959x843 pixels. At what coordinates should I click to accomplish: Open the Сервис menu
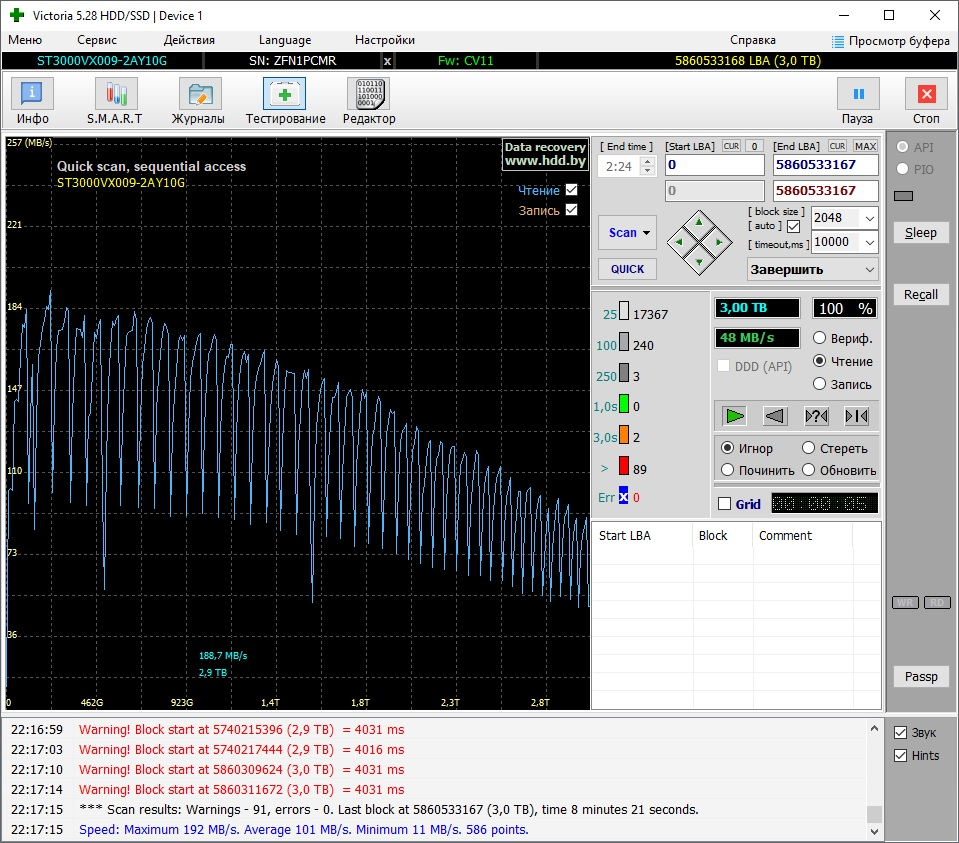[x=97, y=40]
